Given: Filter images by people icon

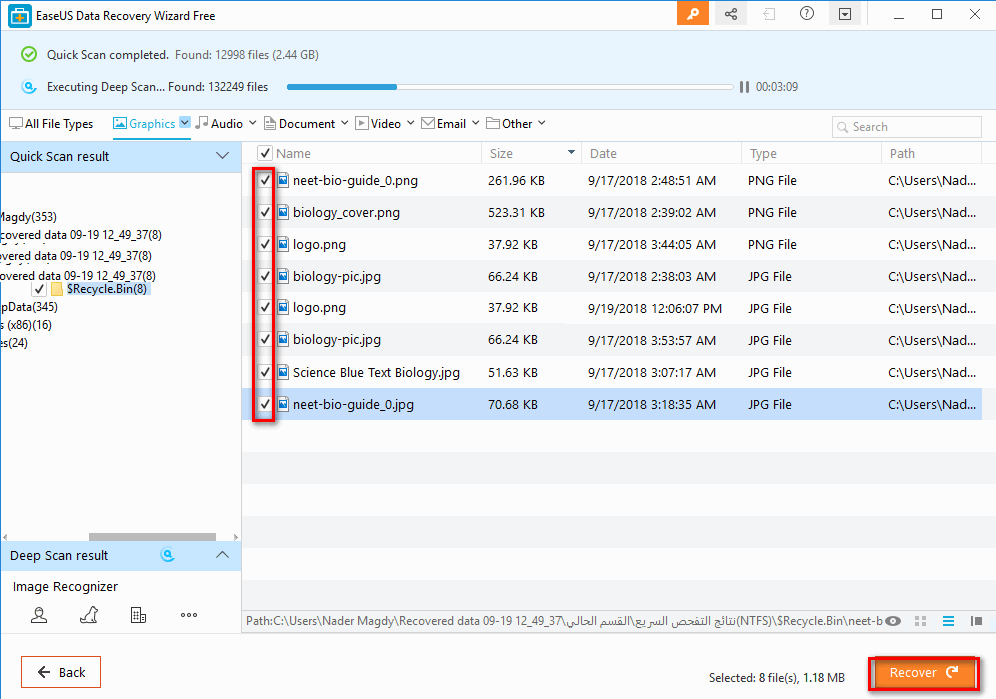Looking at the screenshot, I should [39, 615].
